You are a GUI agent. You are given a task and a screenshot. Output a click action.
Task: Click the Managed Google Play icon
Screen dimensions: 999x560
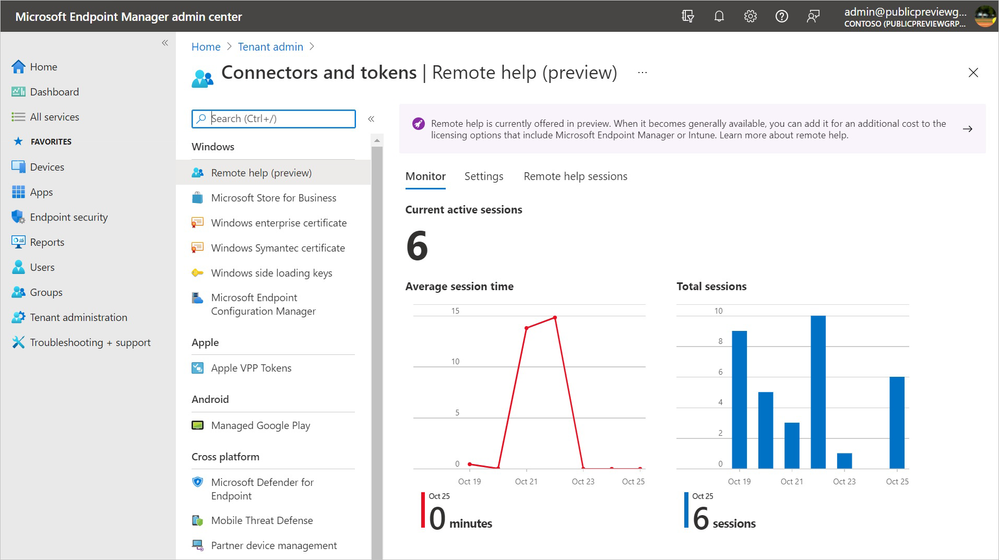point(198,425)
